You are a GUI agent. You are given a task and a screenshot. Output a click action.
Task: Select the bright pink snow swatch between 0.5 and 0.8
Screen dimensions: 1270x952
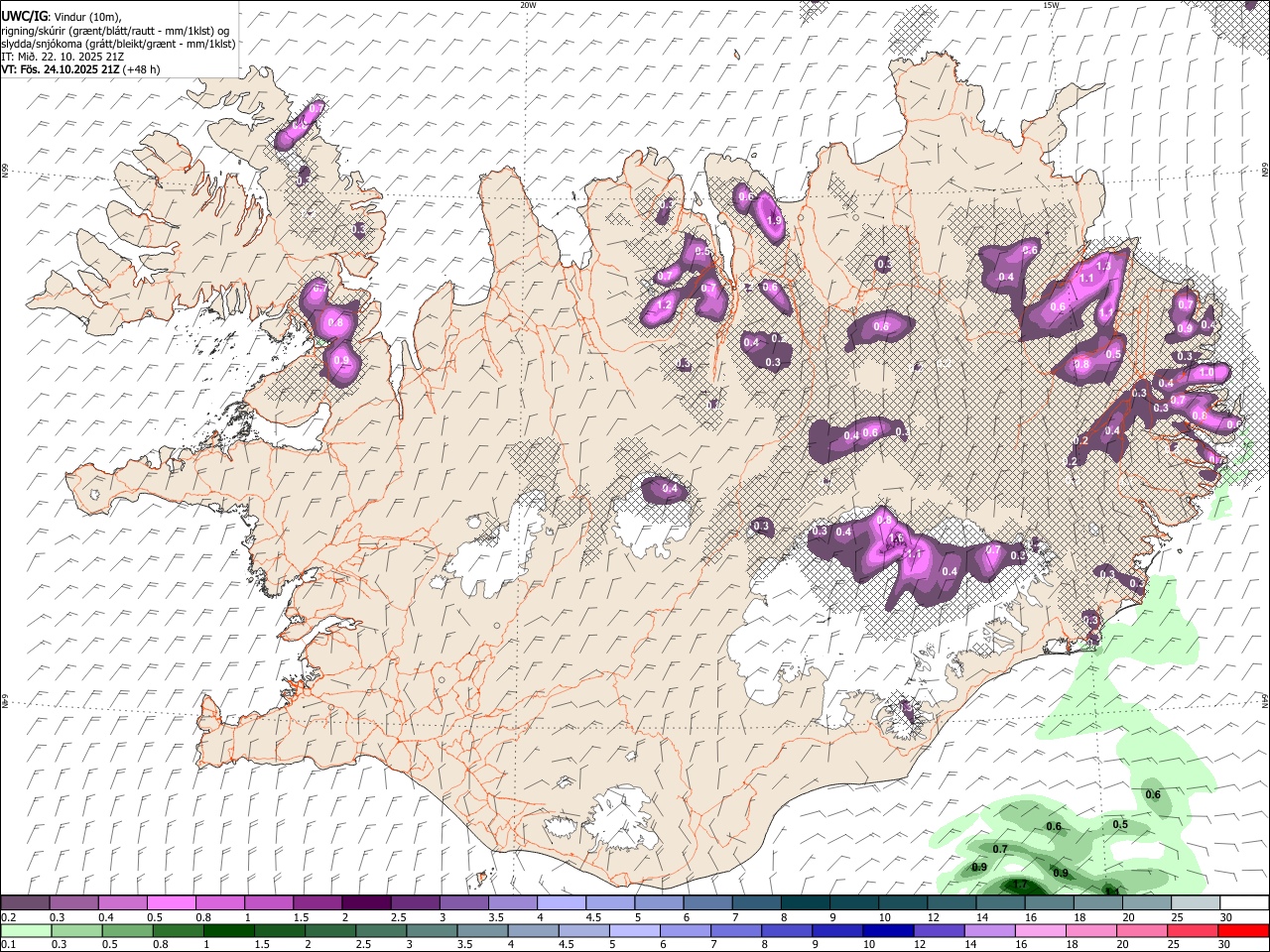[171, 902]
